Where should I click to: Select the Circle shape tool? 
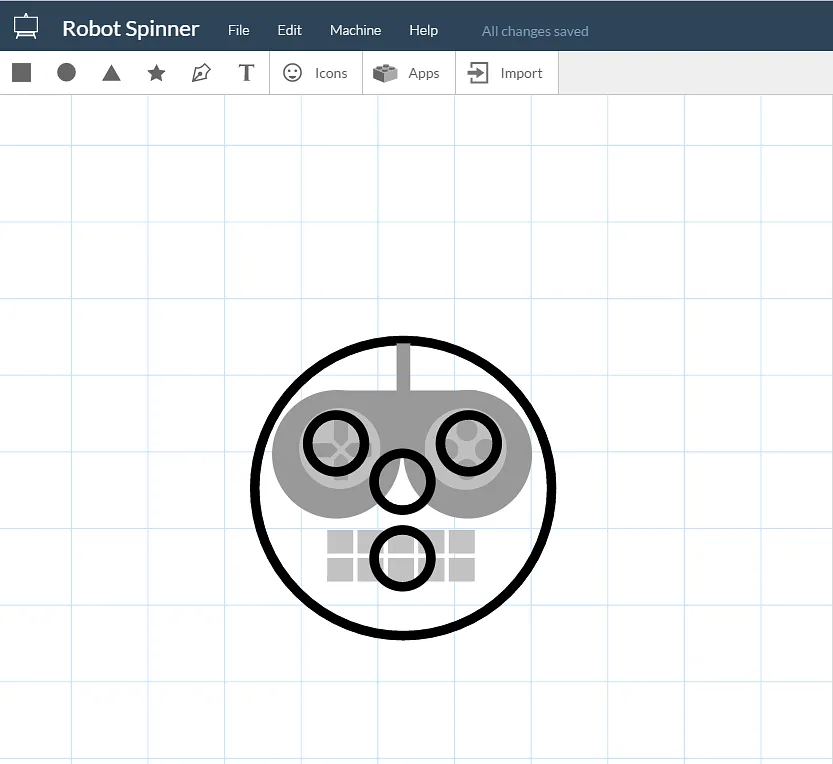(x=67, y=73)
